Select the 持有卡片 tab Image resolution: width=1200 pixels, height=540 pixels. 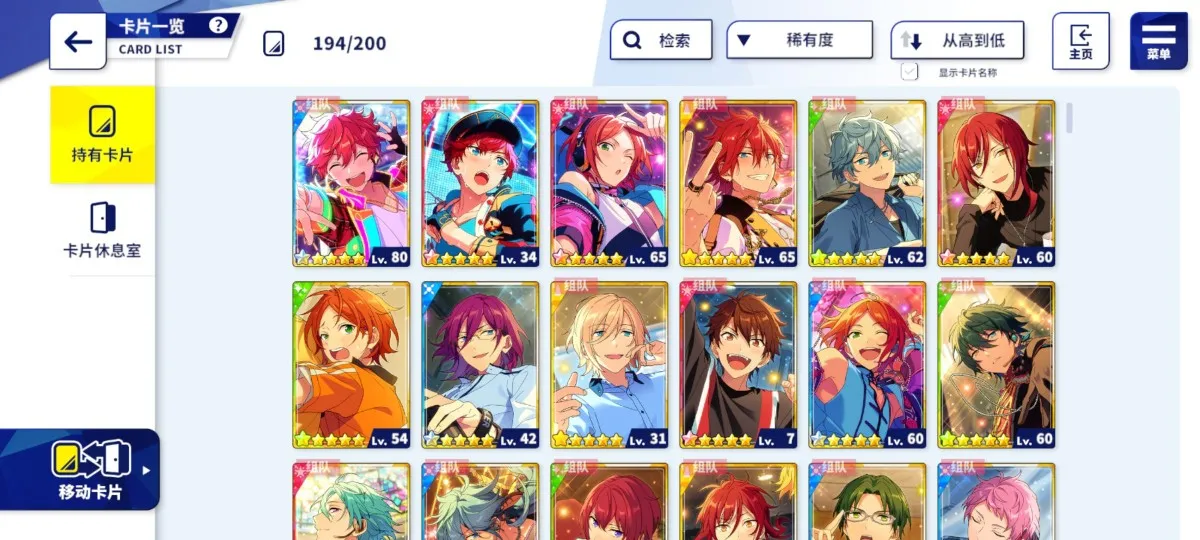(x=103, y=135)
